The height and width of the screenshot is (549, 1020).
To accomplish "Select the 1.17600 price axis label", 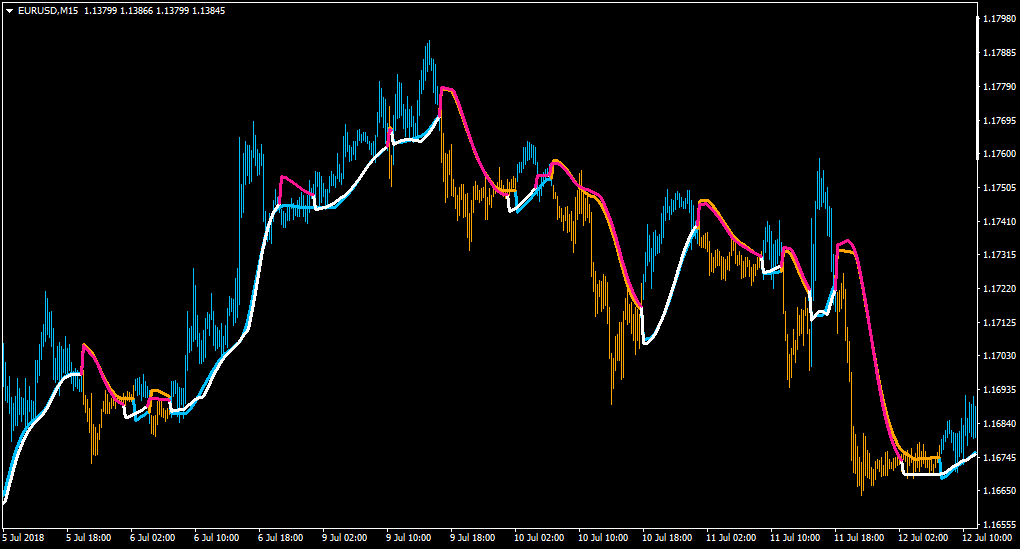I will (x=1000, y=154).
